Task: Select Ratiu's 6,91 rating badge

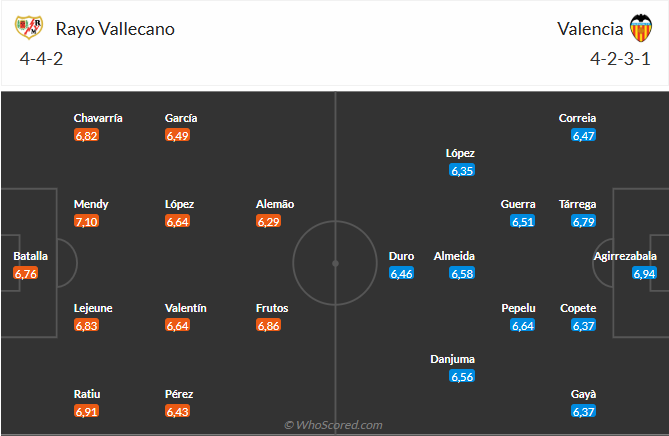Action: pos(86,411)
